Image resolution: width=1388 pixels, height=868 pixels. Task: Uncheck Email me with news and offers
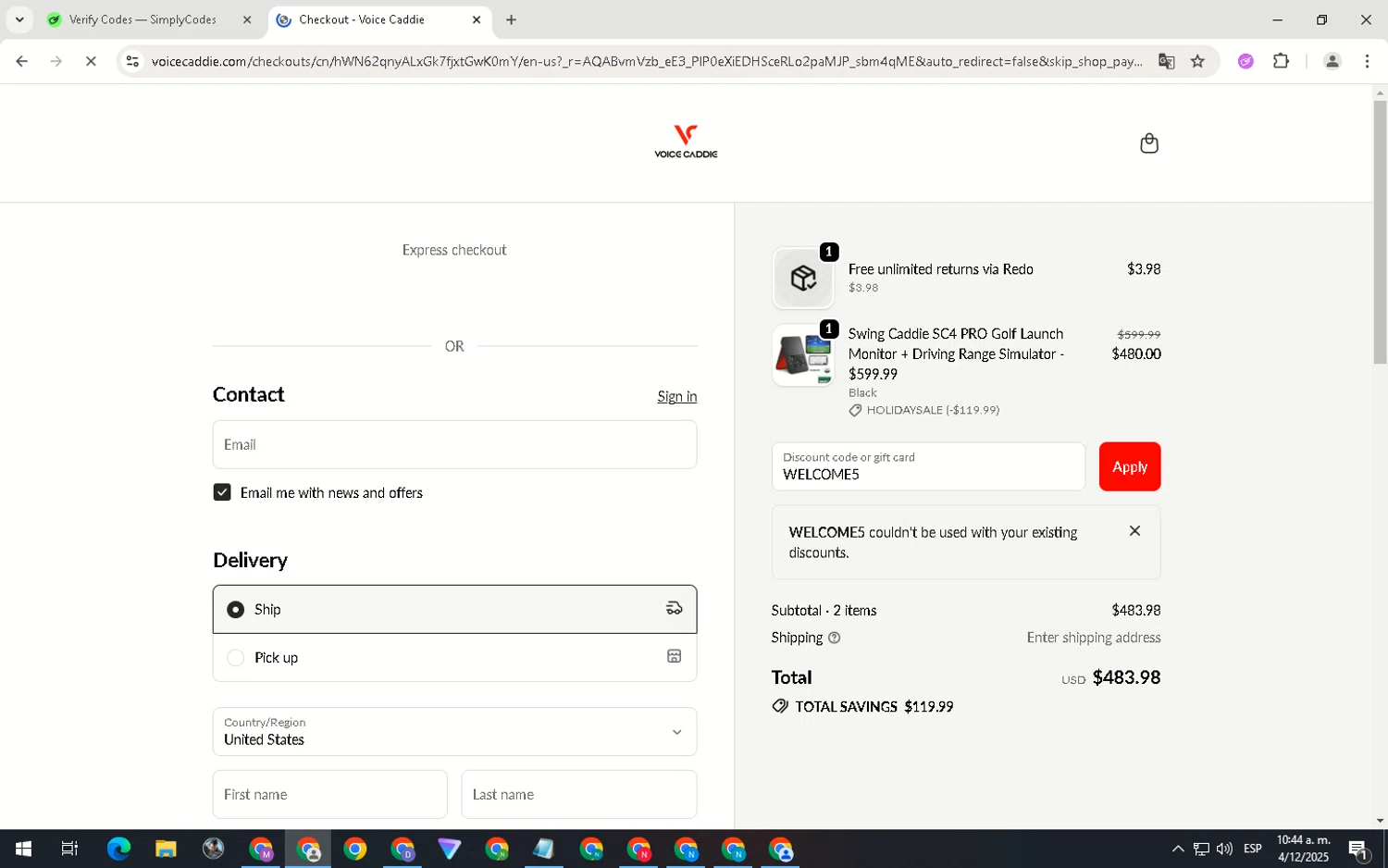click(222, 492)
